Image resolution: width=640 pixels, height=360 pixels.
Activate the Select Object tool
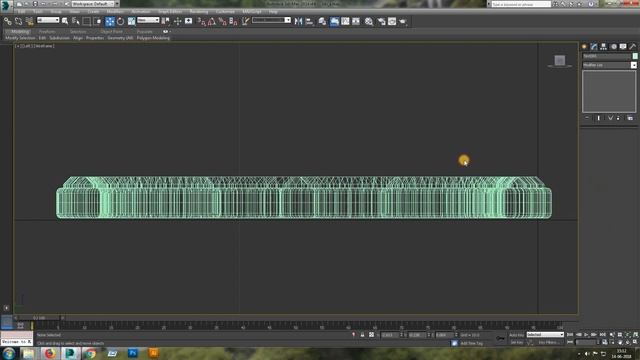[64, 21]
